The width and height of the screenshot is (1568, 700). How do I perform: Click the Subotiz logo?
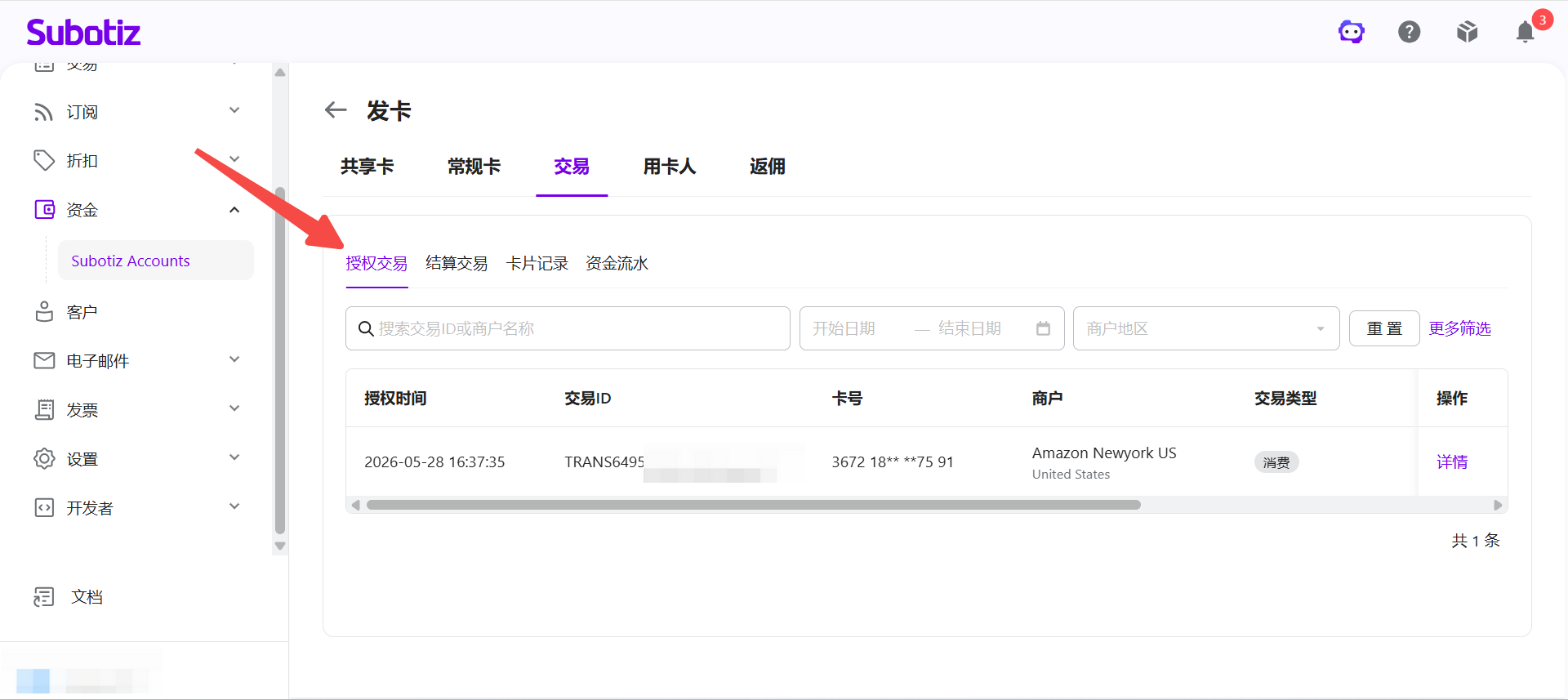[x=83, y=33]
